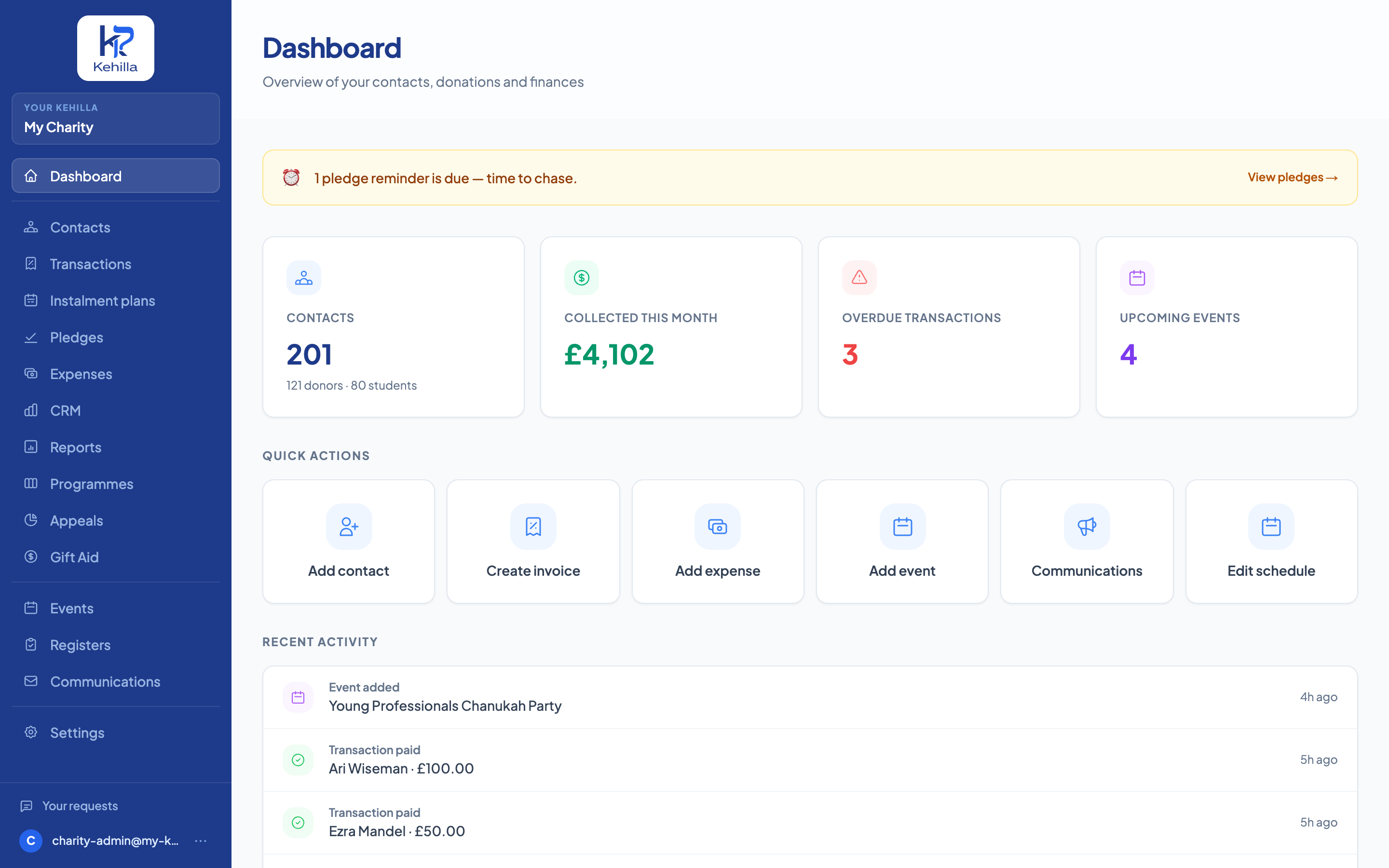The image size is (1389, 868).
Task: Click the Upcoming events calendar icon
Action: click(x=1137, y=278)
